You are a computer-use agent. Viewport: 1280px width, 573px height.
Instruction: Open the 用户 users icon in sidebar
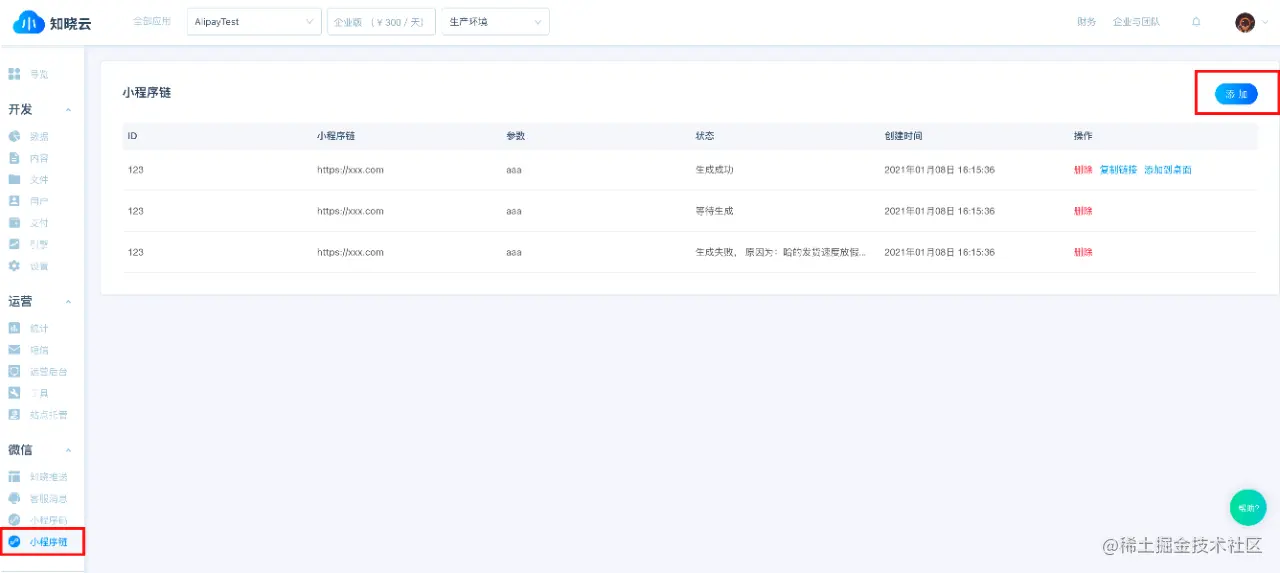(x=14, y=201)
